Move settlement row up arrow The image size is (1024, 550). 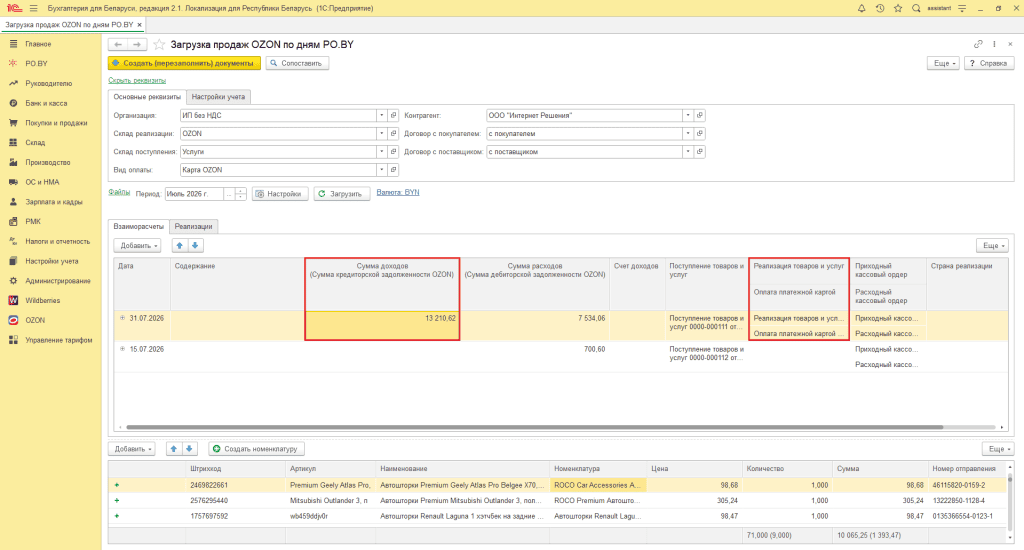[x=180, y=246]
